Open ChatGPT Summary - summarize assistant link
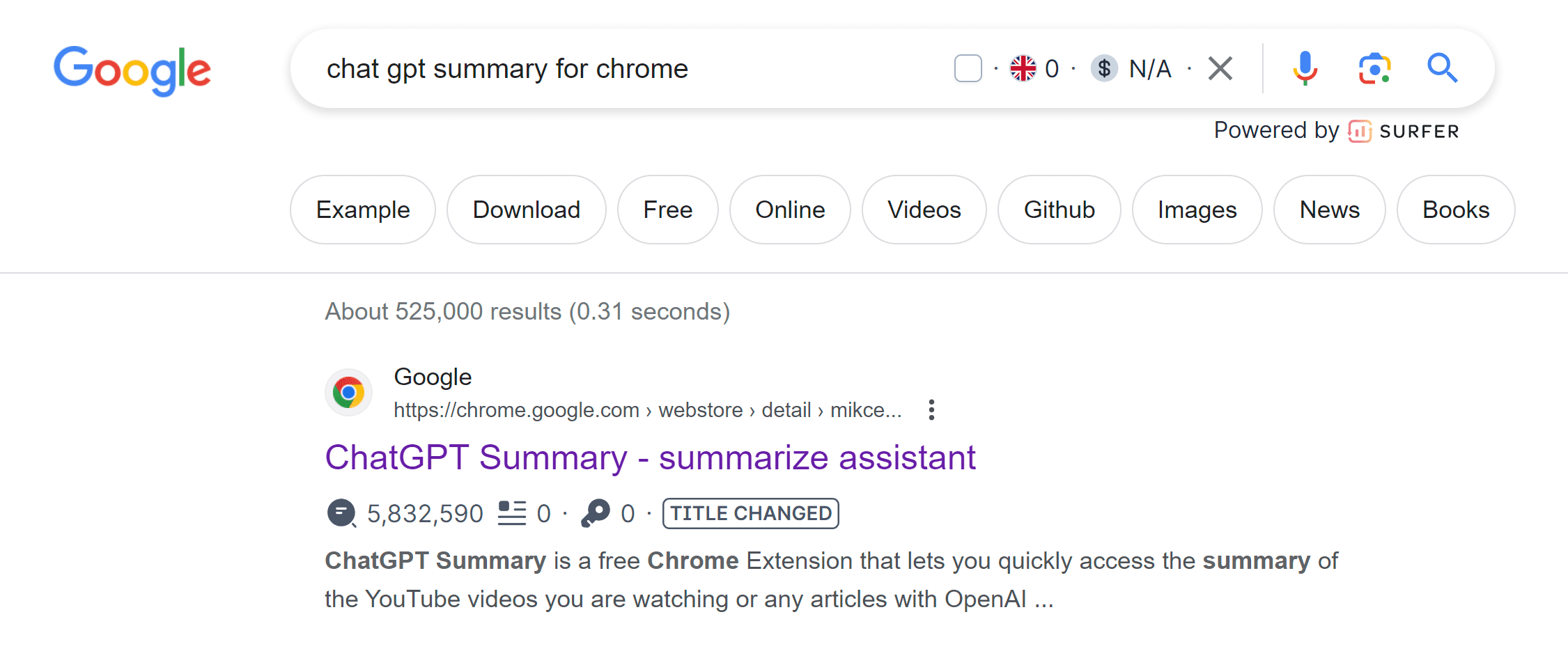Image resolution: width=1568 pixels, height=658 pixels. click(650, 458)
